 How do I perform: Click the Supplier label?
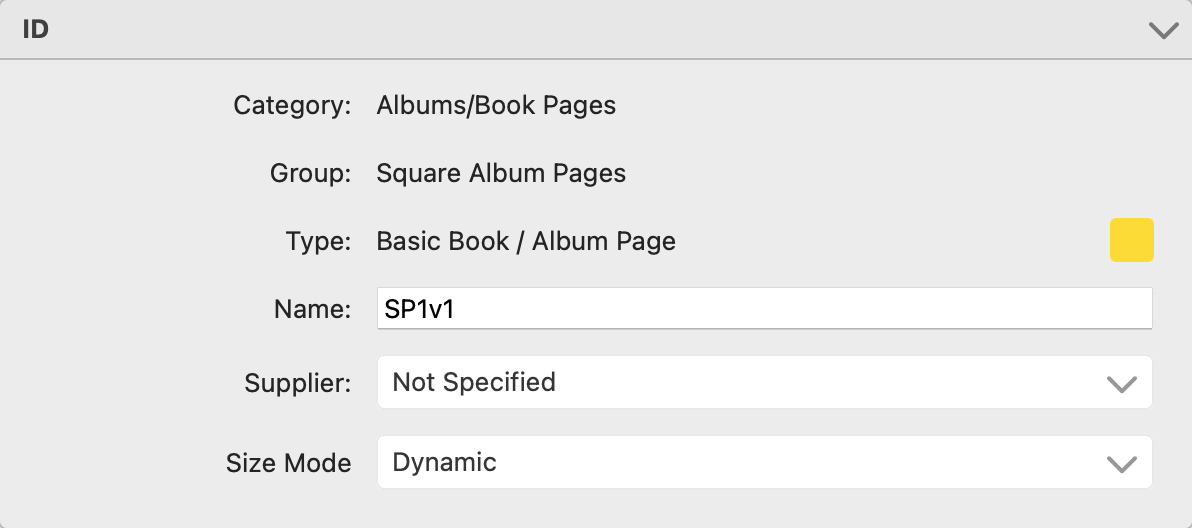(x=297, y=383)
